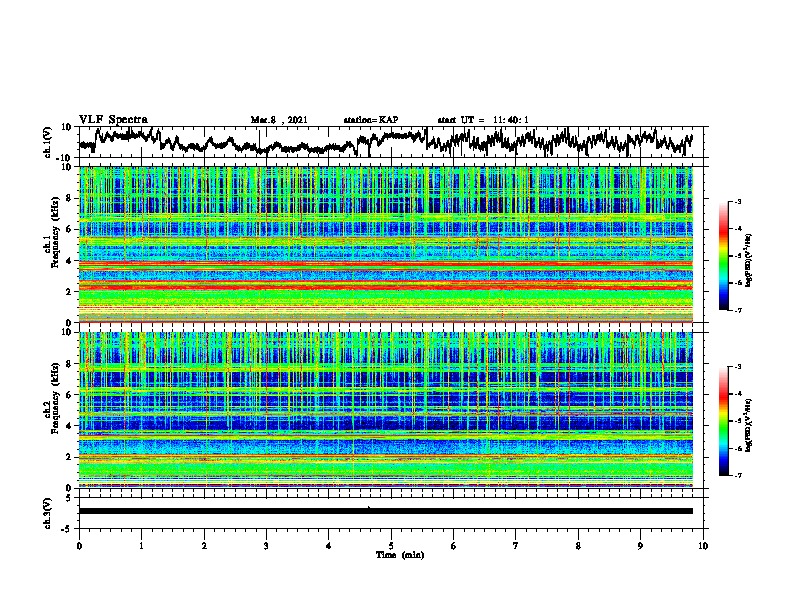The image size is (792, 612).
Task: Click ch.2 colorbar 'log(PSD)' unit label
Action: pyautogui.click(x=749, y=426)
